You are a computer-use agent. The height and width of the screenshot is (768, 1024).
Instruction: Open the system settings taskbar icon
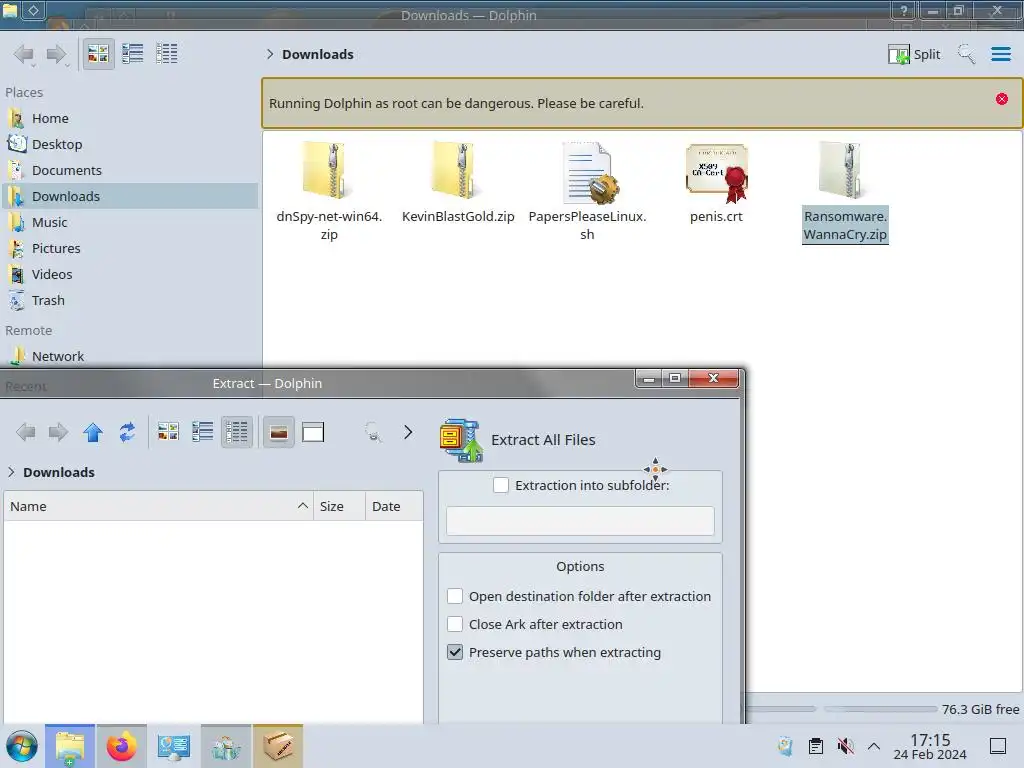coord(174,746)
